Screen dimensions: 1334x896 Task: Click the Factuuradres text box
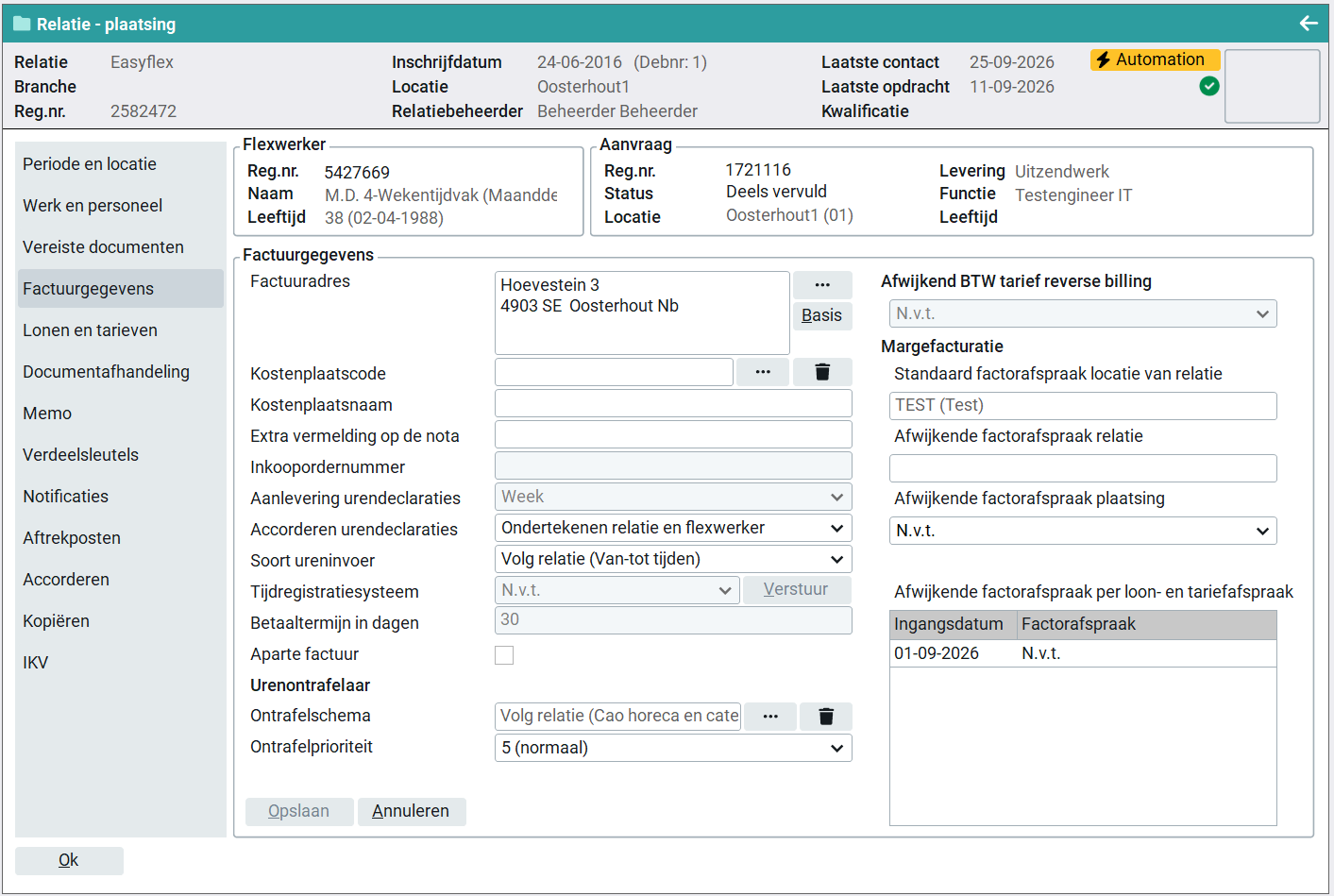pos(642,313)
